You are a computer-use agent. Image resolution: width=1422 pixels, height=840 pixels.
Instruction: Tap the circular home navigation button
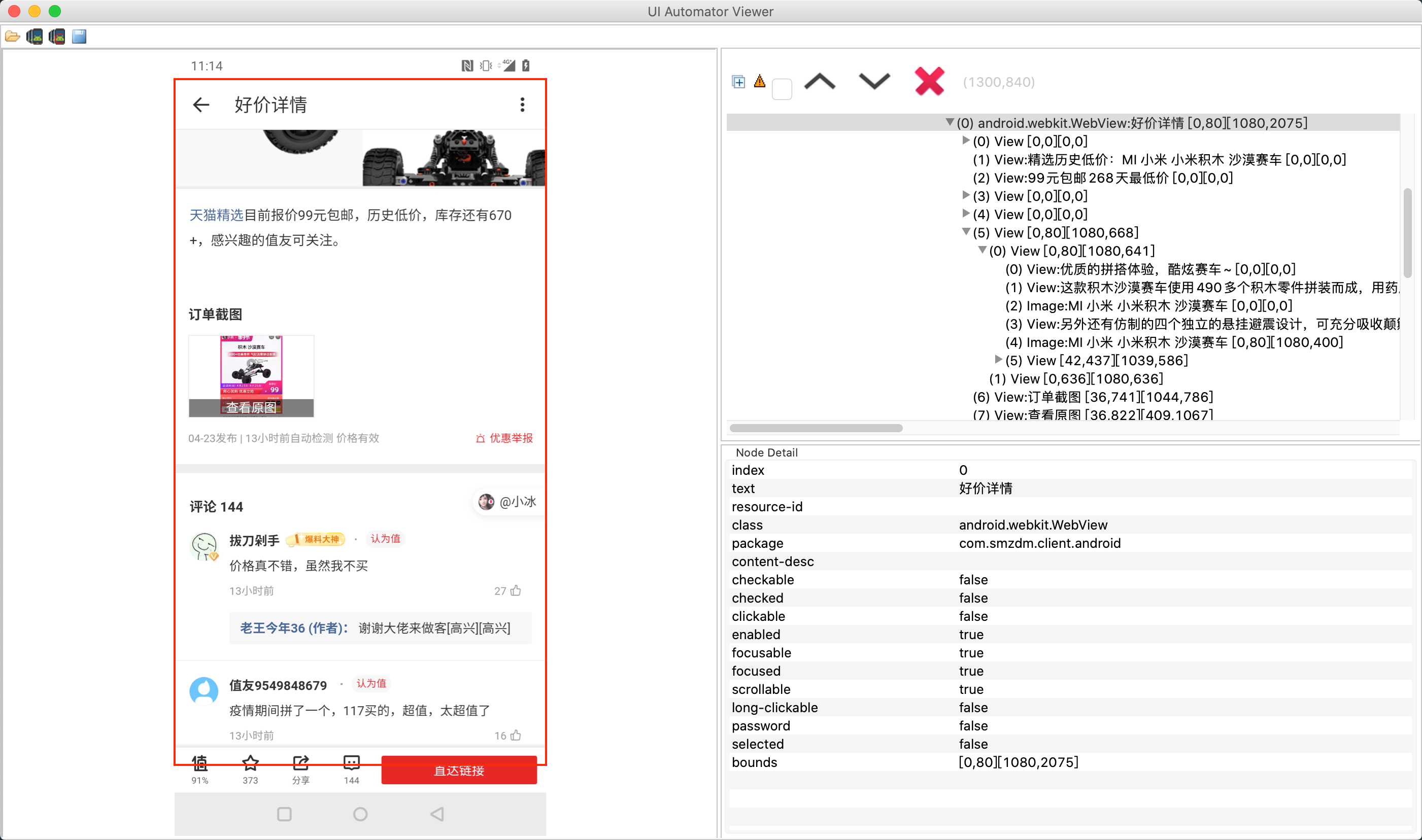[360, 814]
